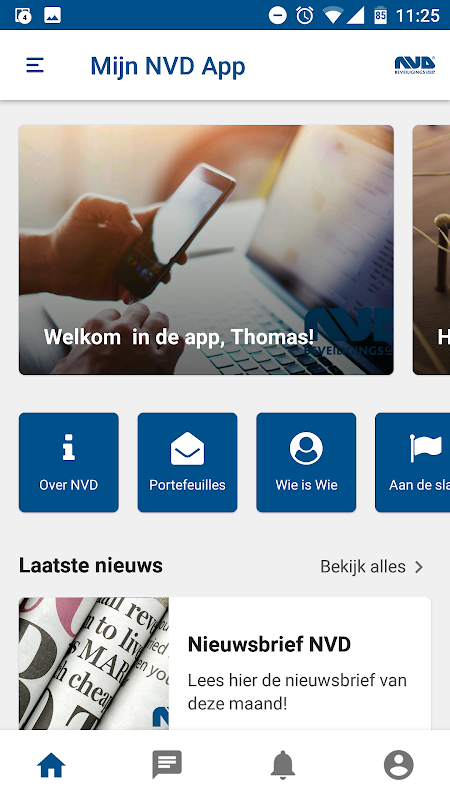
Task: Tap the Mijn NVD App title
Action: [x=168, y=66]
